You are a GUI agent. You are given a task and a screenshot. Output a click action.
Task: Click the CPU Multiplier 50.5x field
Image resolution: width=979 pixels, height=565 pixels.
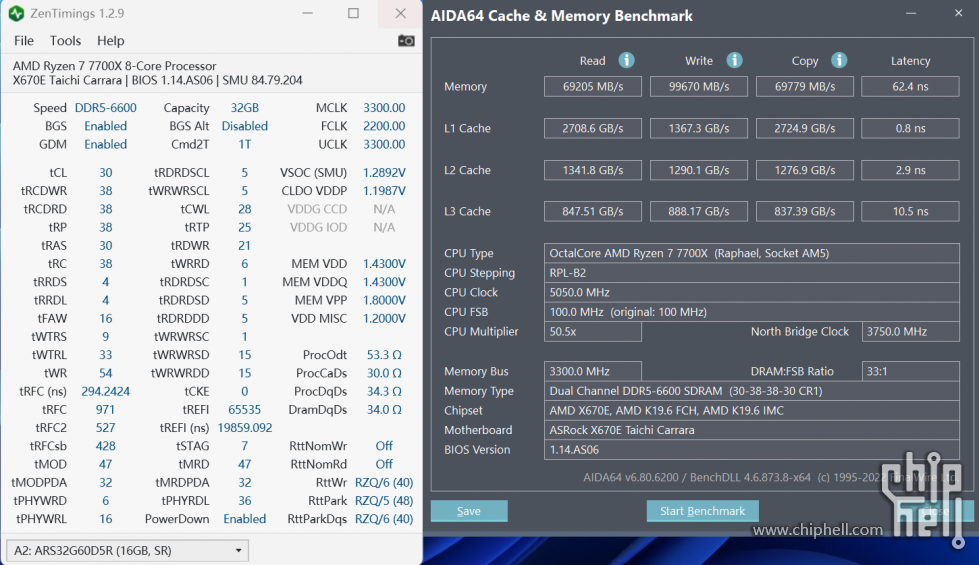(x=593, y=332)
